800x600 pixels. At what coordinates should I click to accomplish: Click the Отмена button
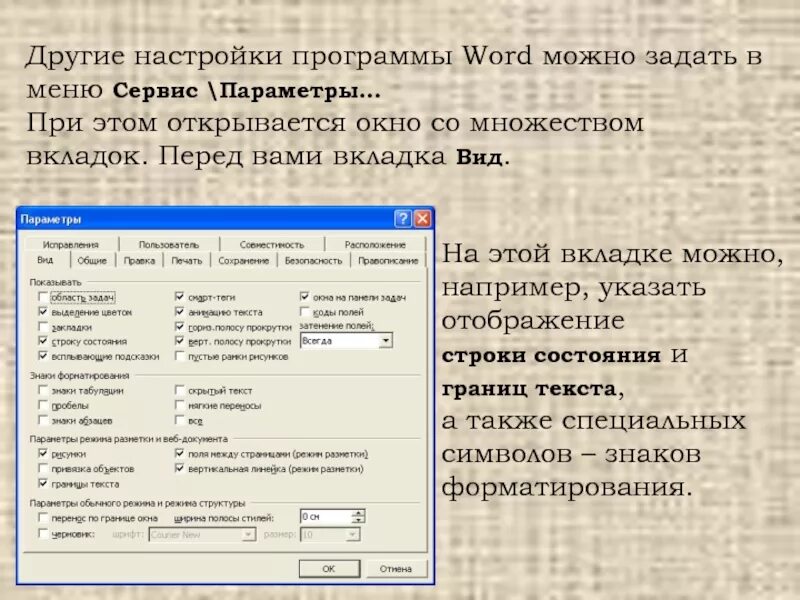396,568
